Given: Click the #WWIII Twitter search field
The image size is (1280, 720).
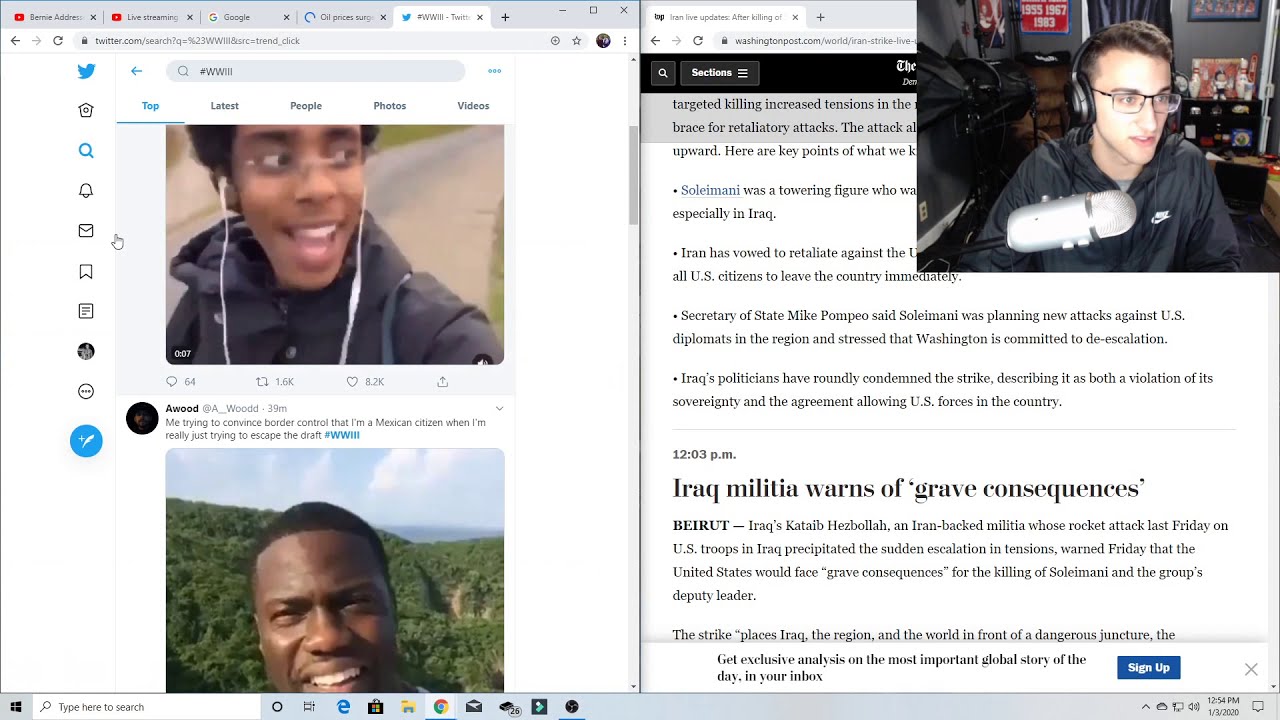Looking at the screenshot, I should click(x=316, y=71).
